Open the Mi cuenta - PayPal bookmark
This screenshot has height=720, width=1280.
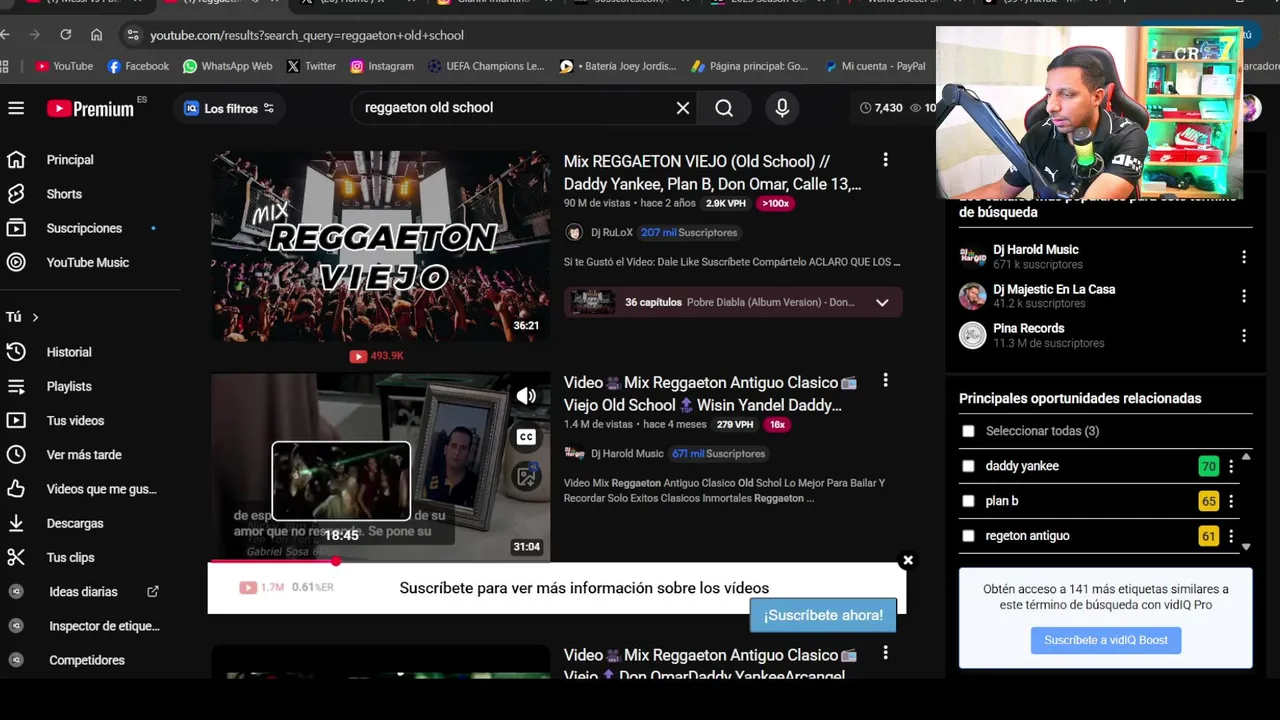pyautogui.click(x=875, y=66)
